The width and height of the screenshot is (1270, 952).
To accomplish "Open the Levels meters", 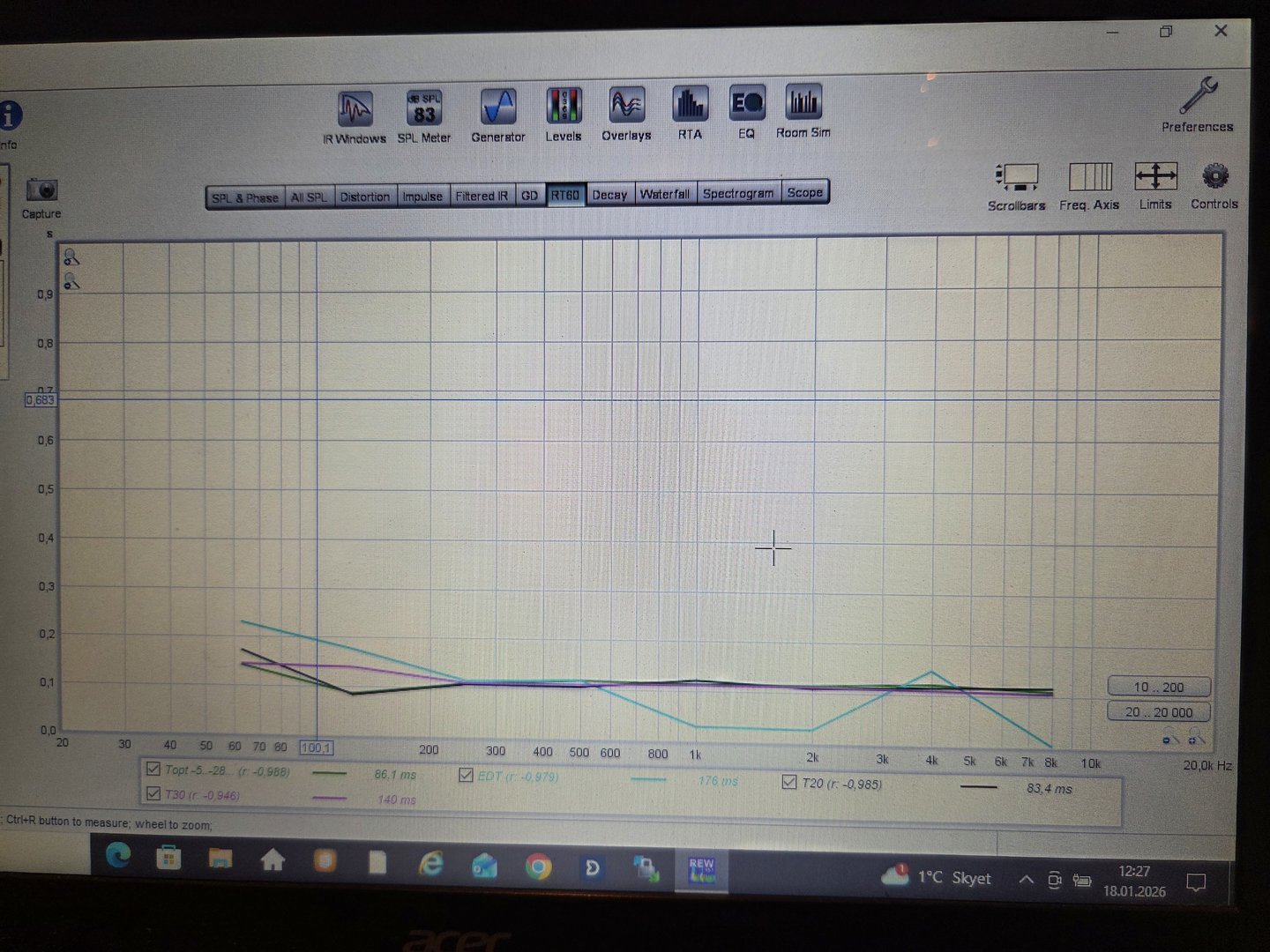I will point(564,115).
